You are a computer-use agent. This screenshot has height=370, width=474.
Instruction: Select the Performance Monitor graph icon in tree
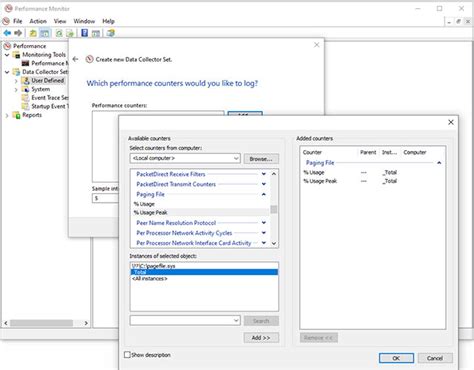coord(25,63)
